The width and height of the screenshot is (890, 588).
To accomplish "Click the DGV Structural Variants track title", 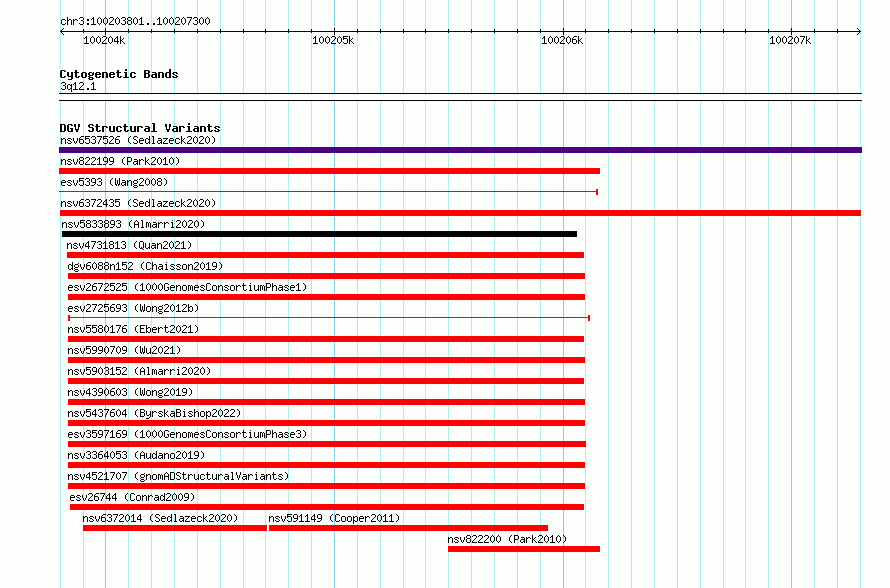I will tap(140, 128).
